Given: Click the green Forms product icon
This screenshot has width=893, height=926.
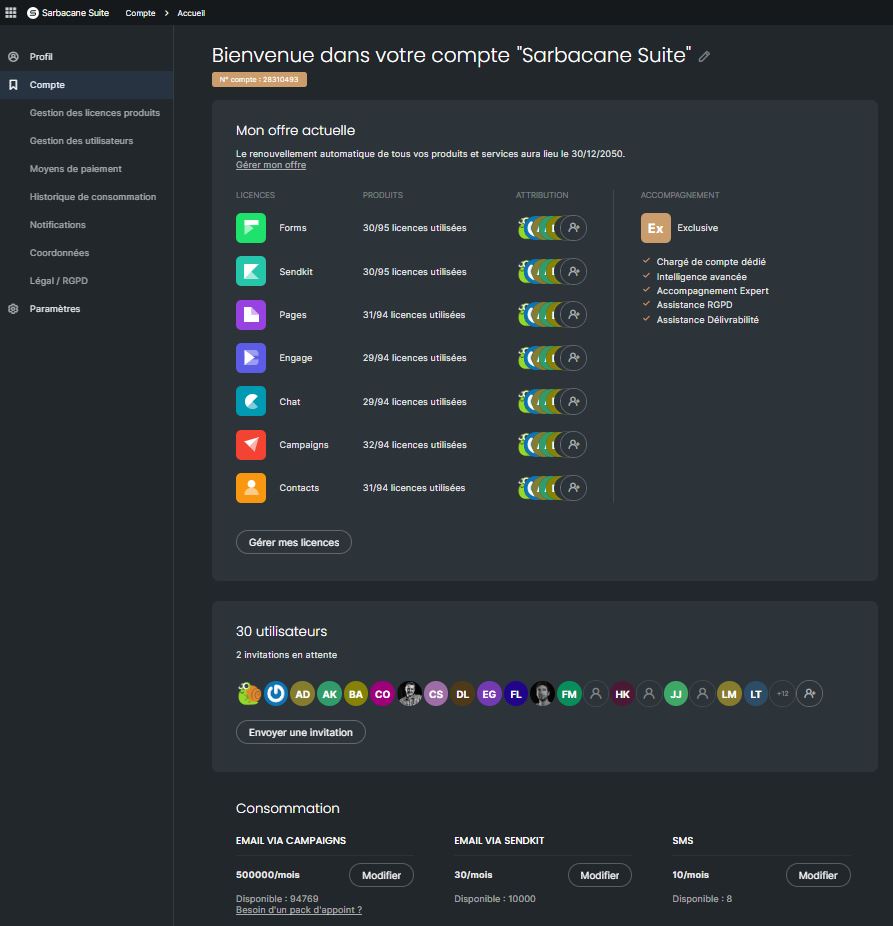Looking at the screenshot, I should (251, 228).
